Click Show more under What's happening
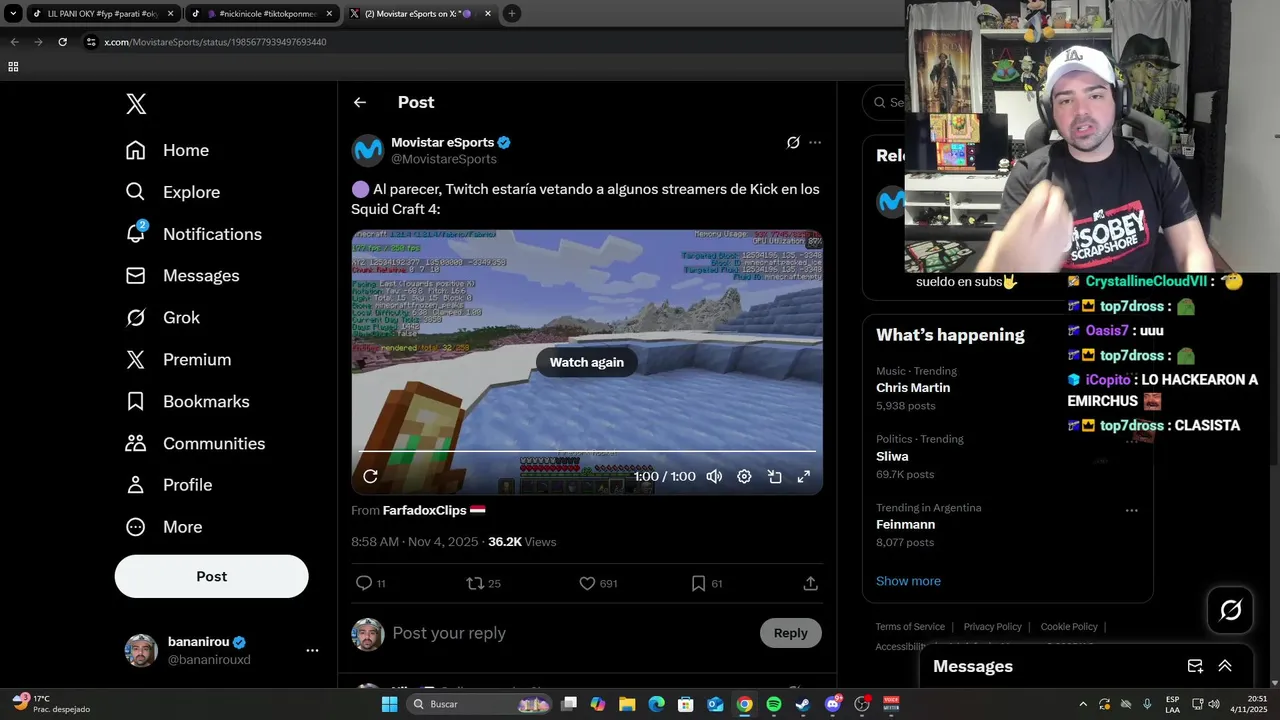Image resolution: width=1280 pixels, height=720 pixels. (908, 581)
